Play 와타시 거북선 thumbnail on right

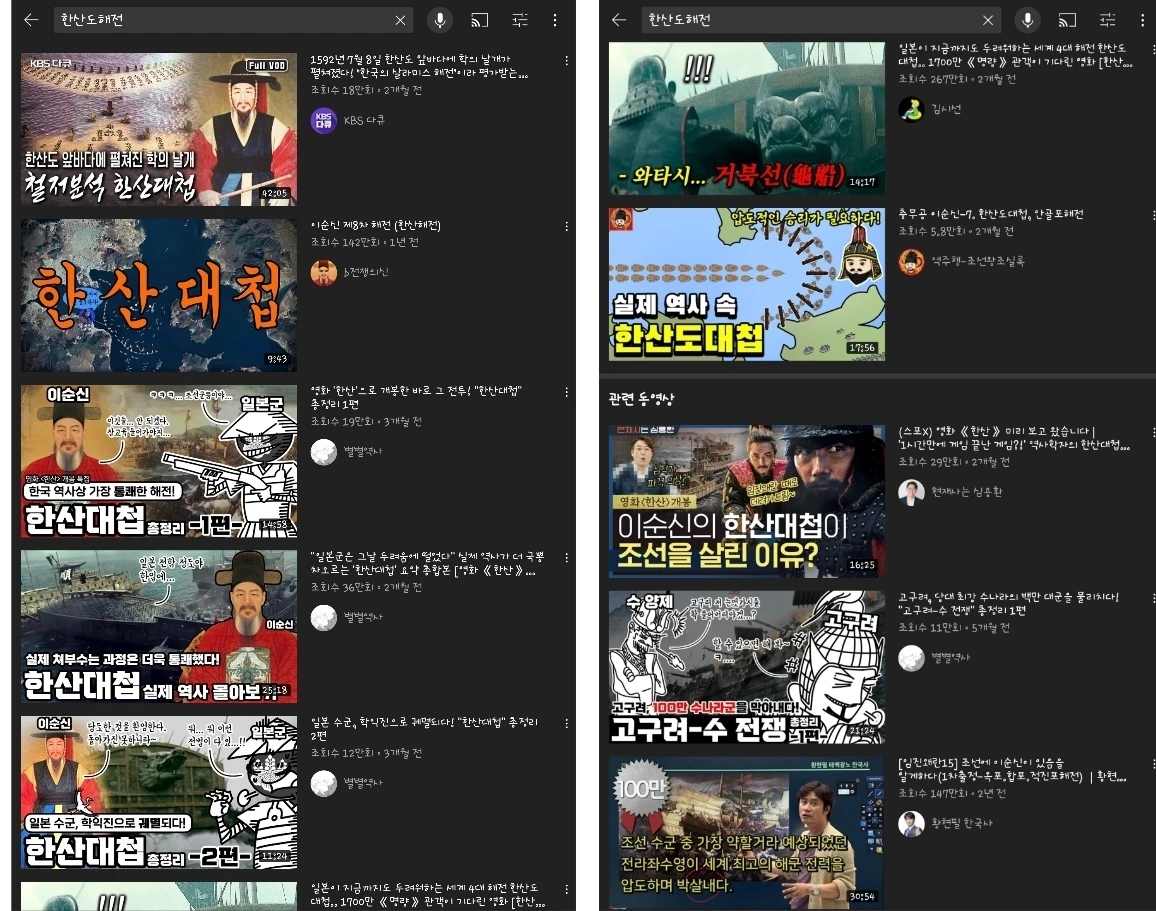(x=747, y=118)
